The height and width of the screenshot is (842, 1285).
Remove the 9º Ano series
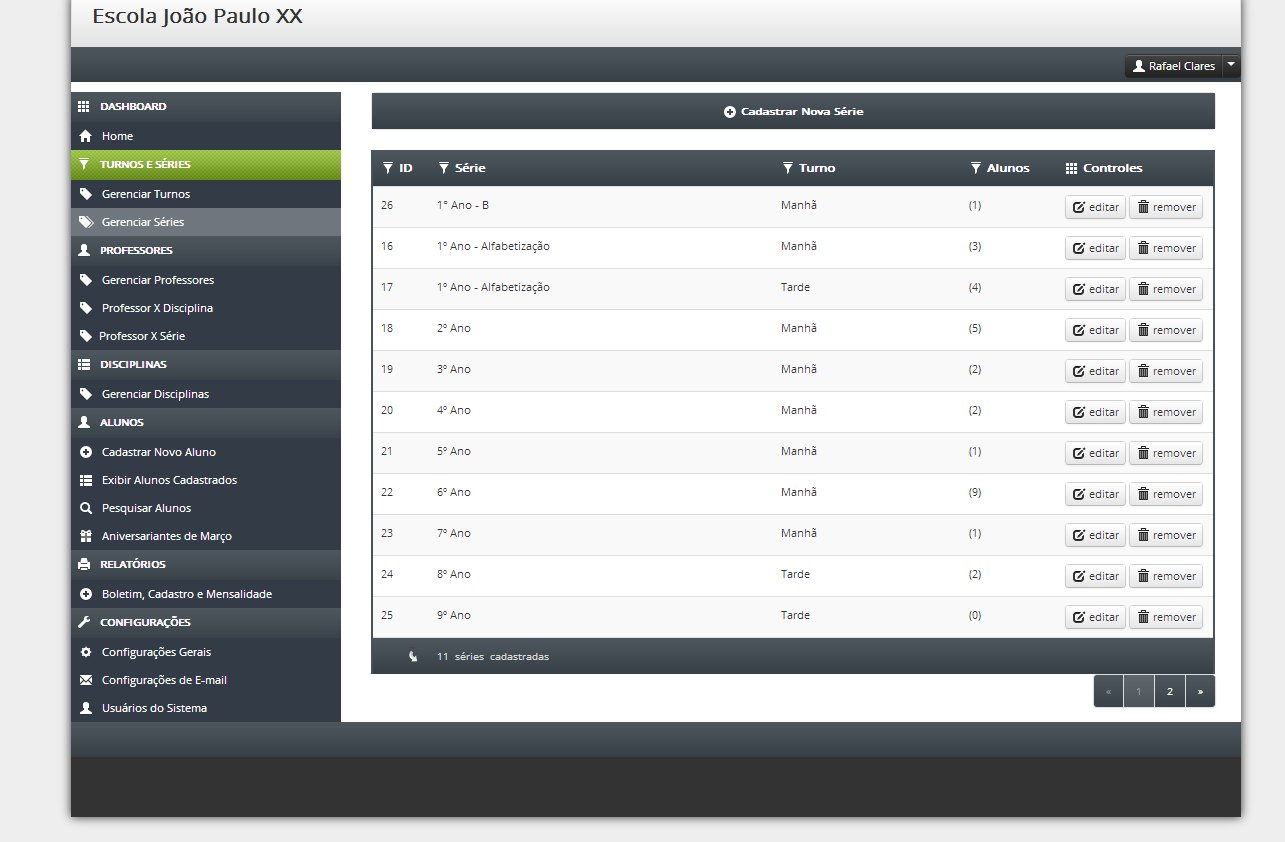click(1166, 617)
